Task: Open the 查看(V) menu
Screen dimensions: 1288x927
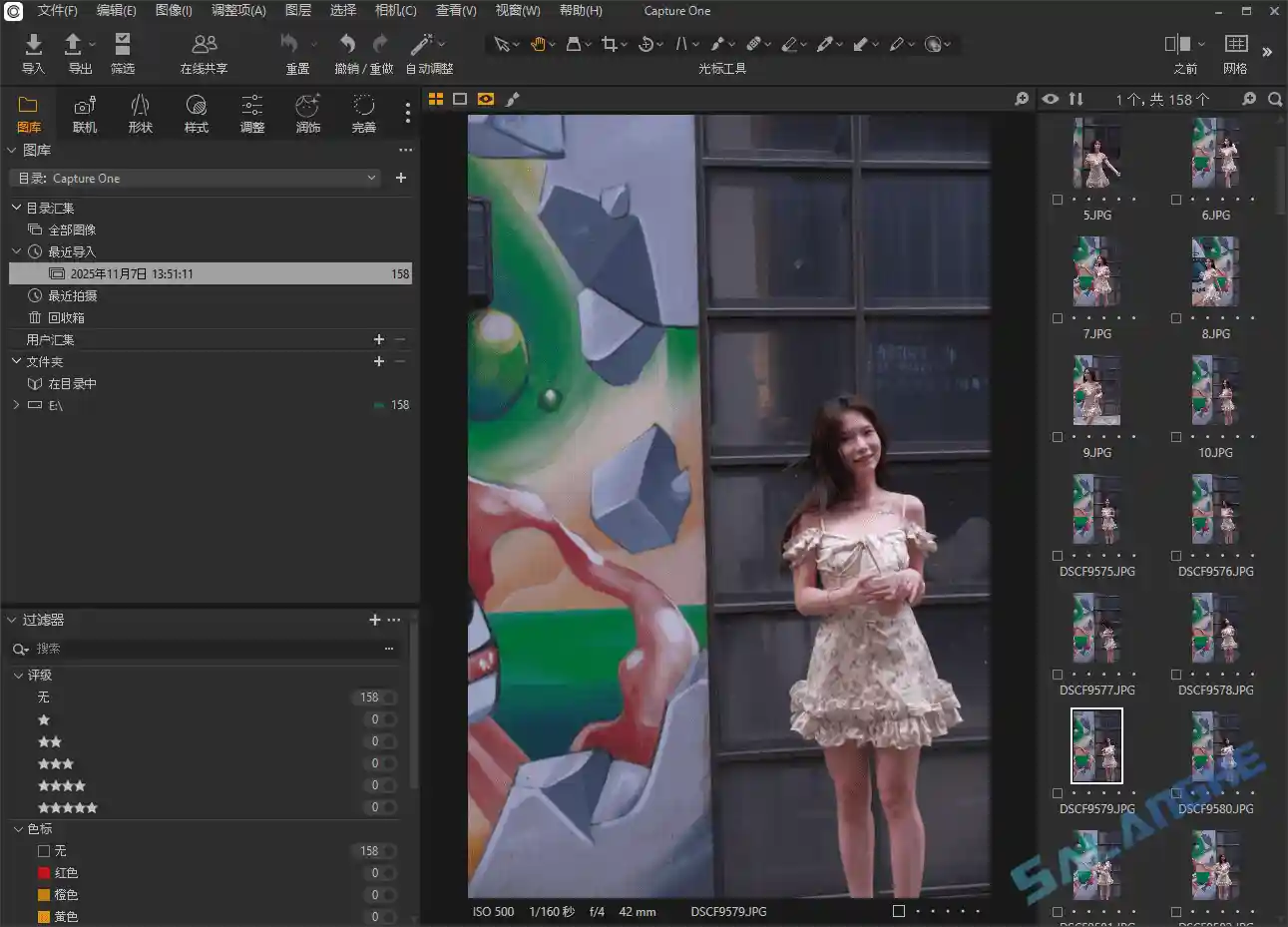Action: 455,11
